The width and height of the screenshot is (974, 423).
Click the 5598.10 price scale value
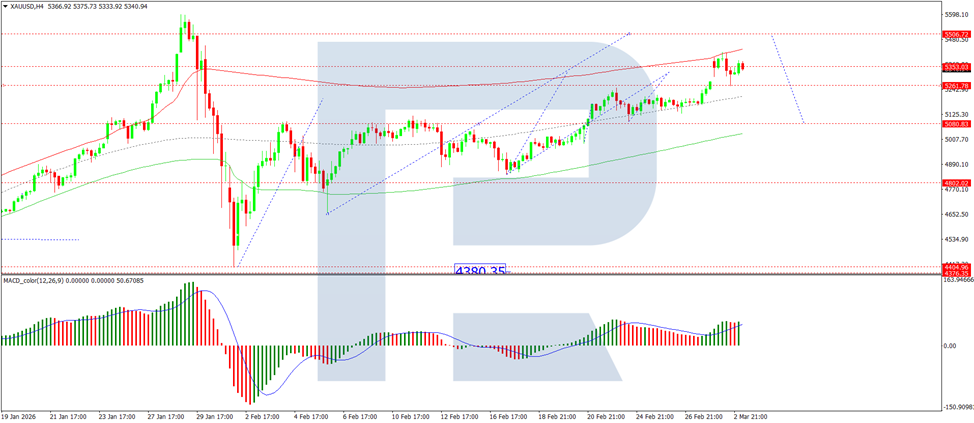click(x=957, y=14)
